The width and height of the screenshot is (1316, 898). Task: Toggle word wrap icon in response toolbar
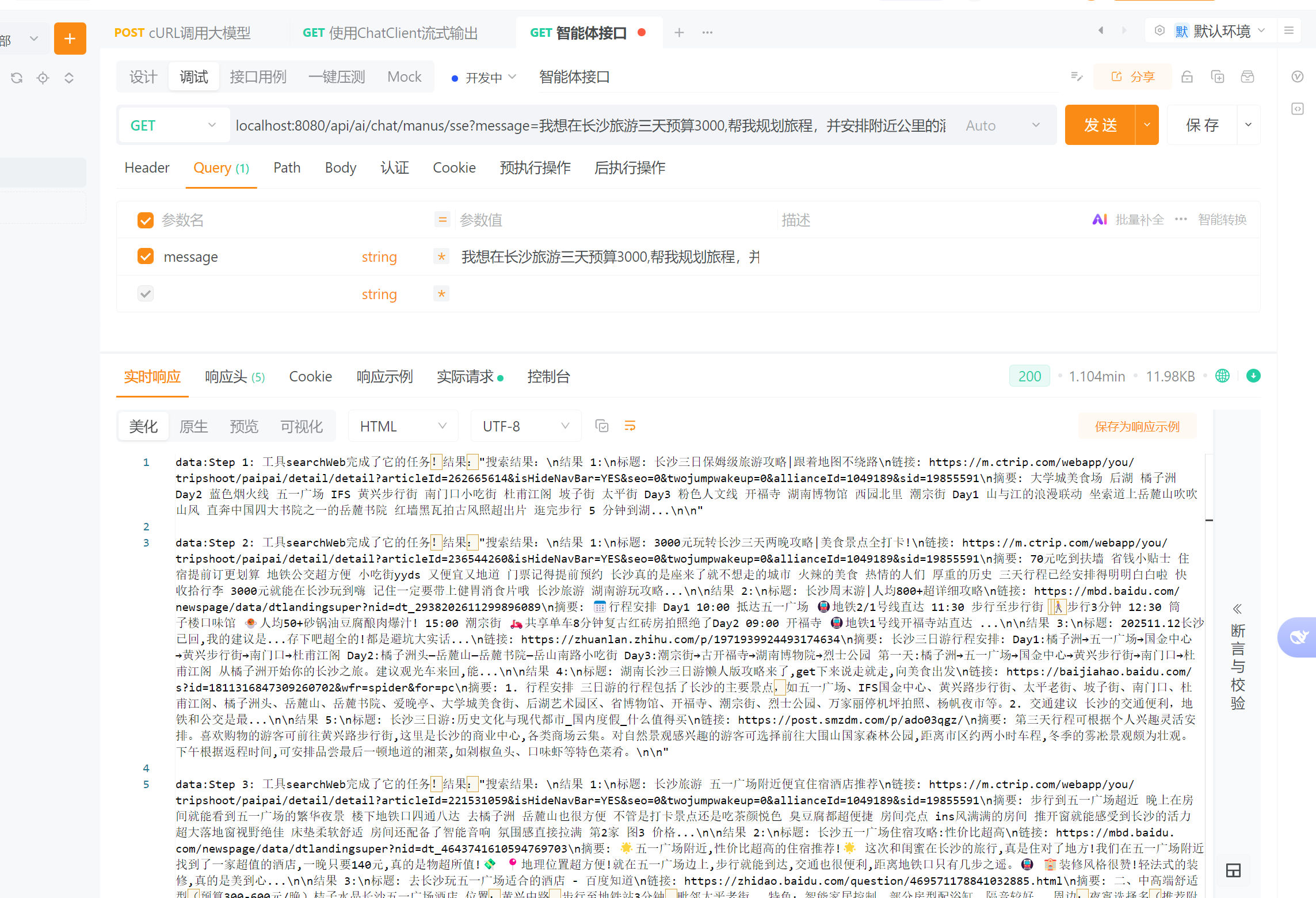tap(630, 426)
